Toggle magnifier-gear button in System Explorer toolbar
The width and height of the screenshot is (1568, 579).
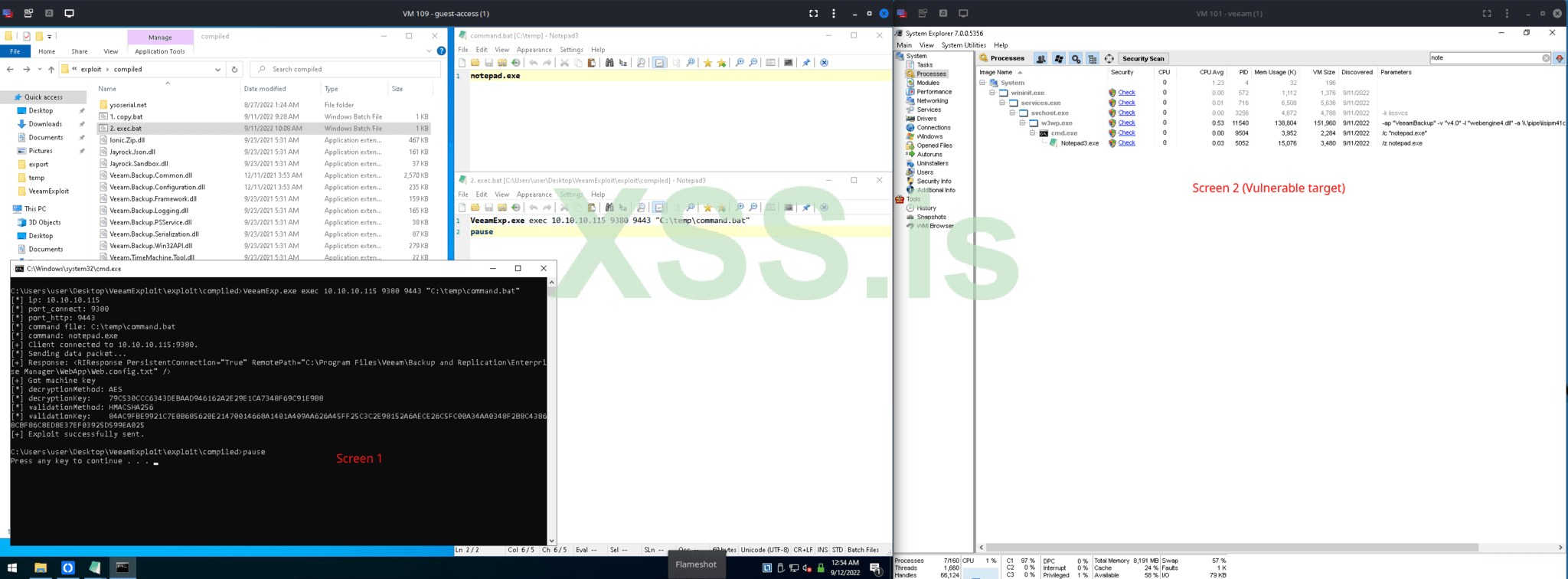point(1076,58)
